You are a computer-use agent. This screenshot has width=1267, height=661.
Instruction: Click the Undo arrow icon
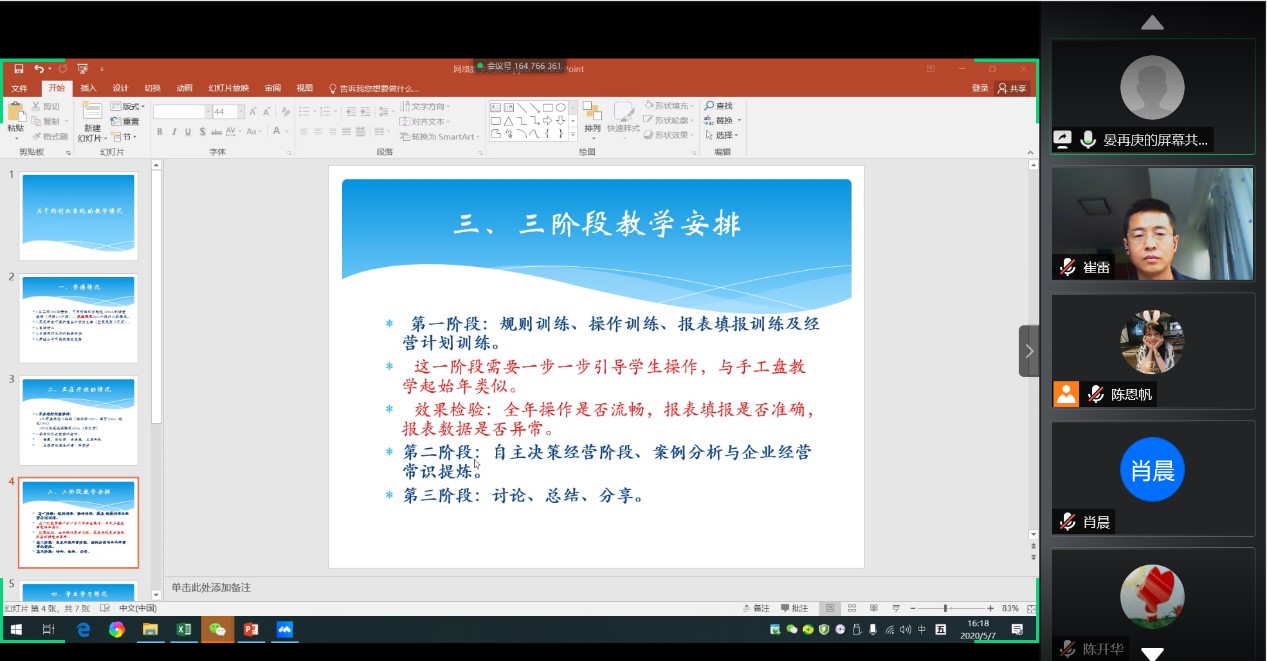(39, 69)
